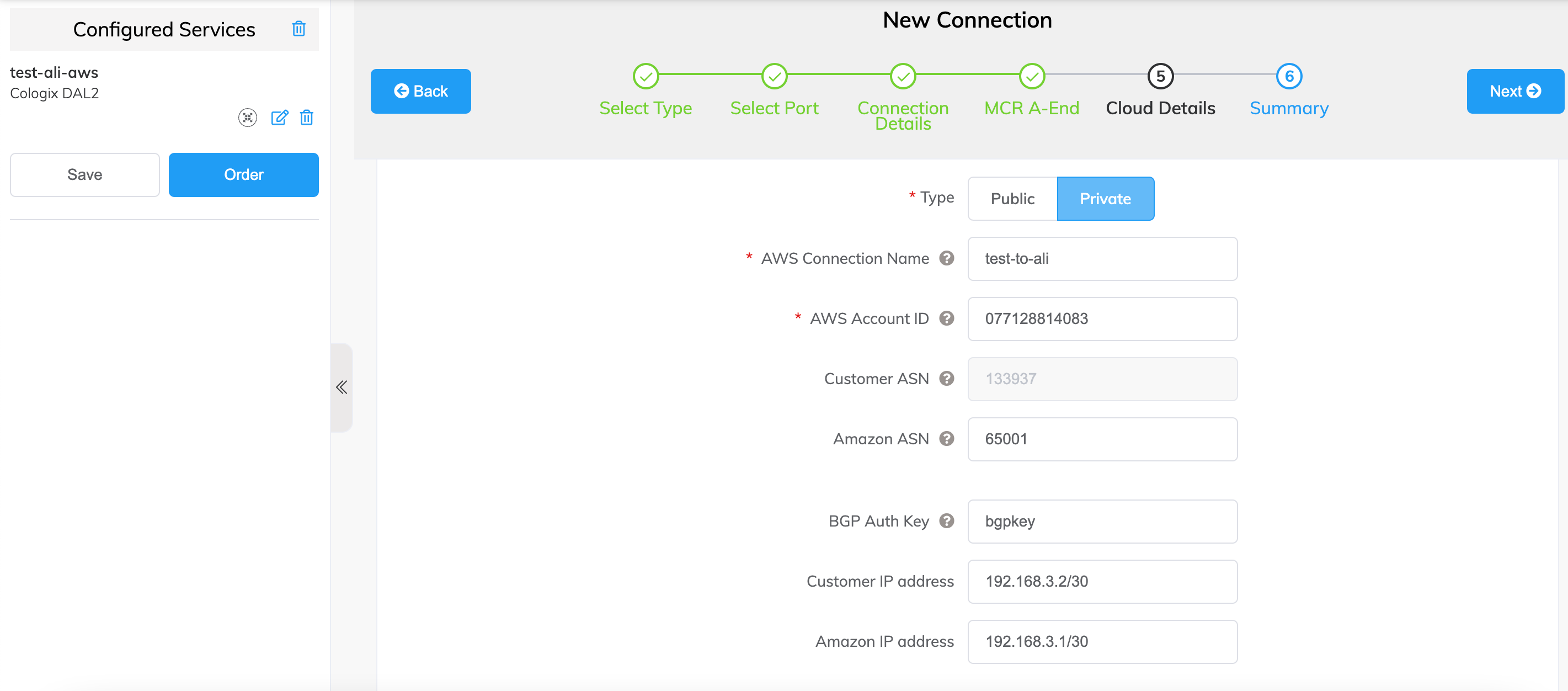Viewport: 1568px width, 691px height.
Task: Click the trash delete icon for the service entry
Action: tap(307, 118)
